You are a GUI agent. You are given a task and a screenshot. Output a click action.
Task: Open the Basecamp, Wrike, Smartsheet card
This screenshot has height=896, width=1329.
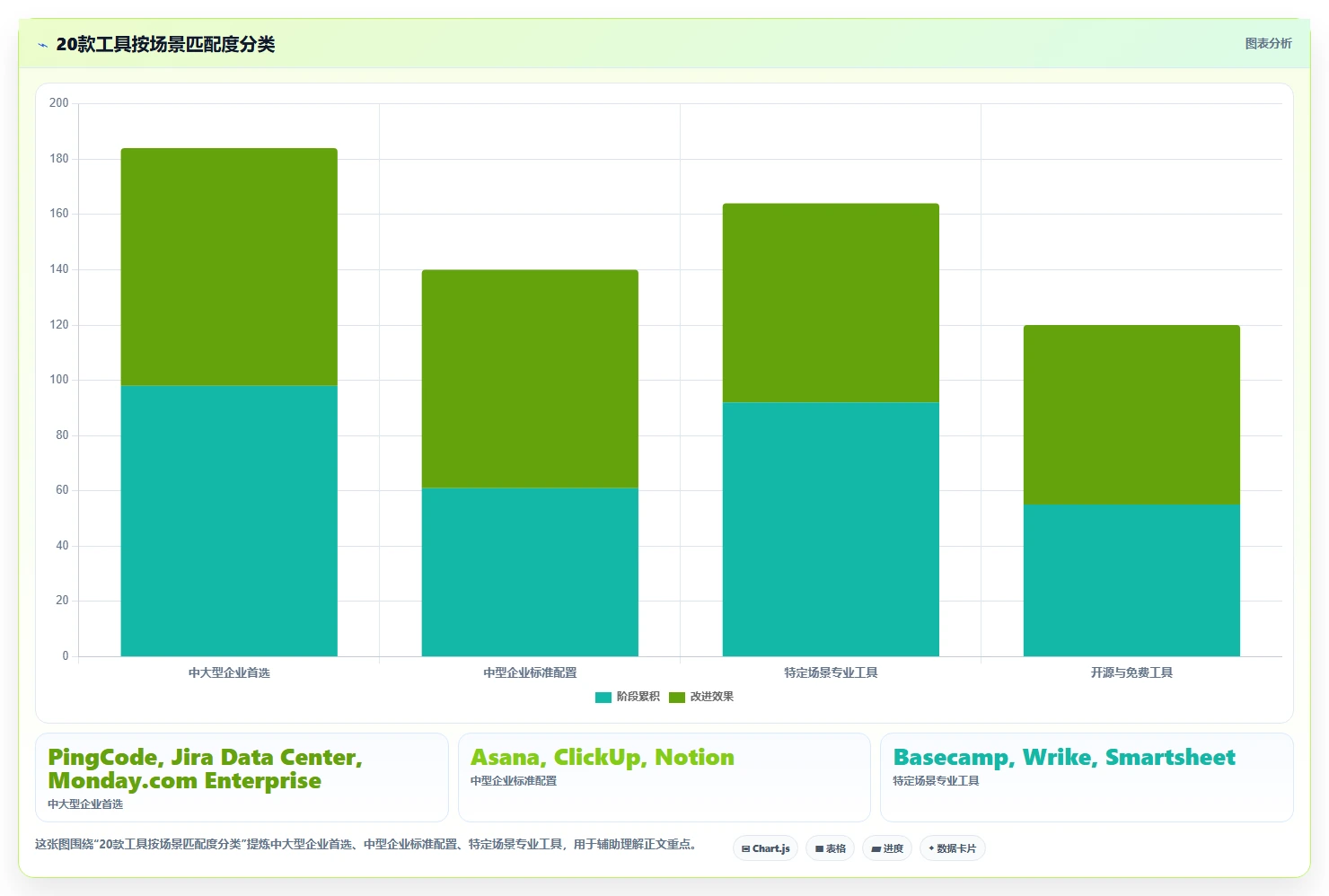point(1087,777)
